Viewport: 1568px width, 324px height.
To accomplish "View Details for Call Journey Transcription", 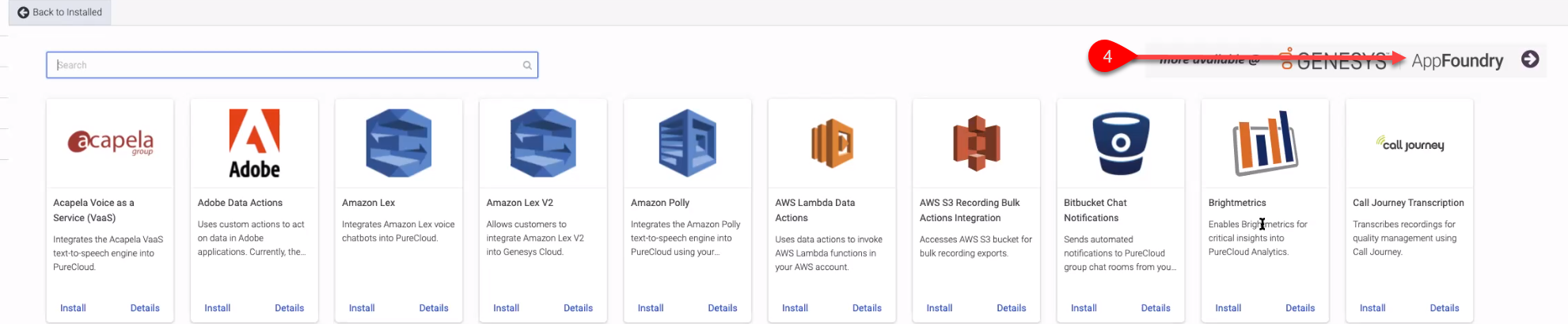I will (x=1445, y=308).
